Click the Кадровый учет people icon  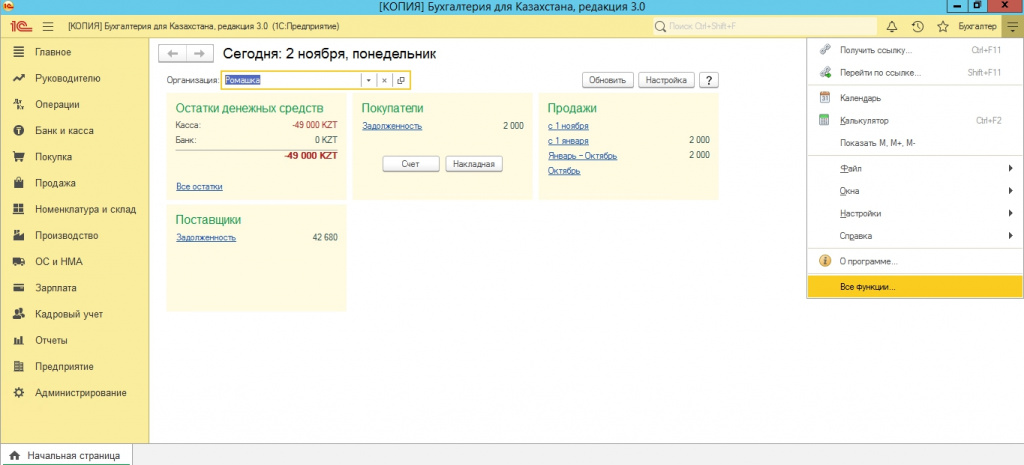coord(19,314)
